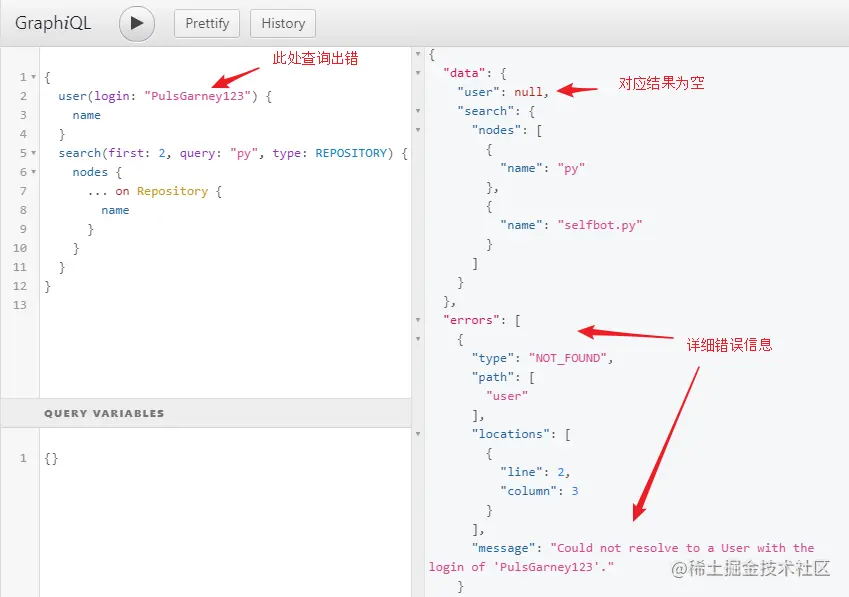Toggle the QUERY VARIABLES panel header

[206, 413]
